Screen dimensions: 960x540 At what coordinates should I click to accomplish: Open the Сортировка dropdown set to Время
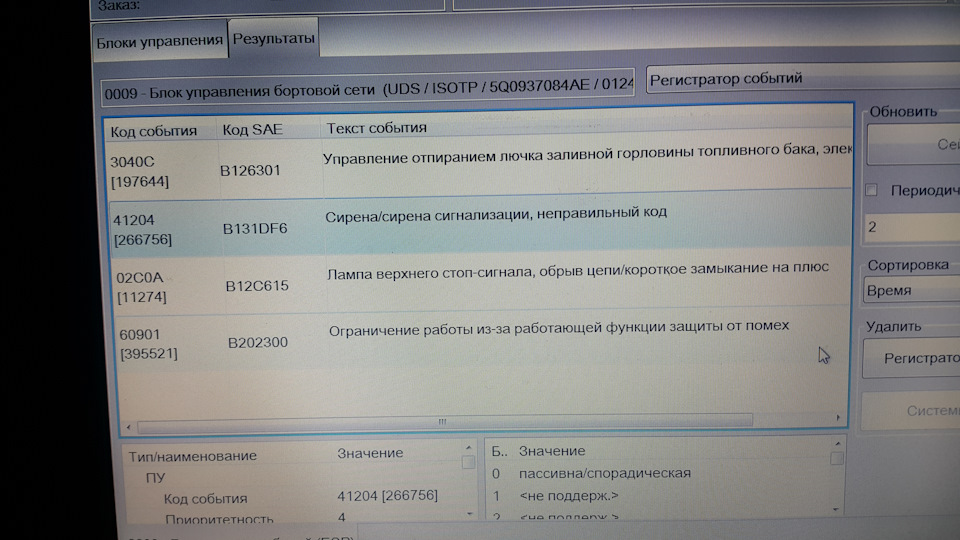coord(912,290)
